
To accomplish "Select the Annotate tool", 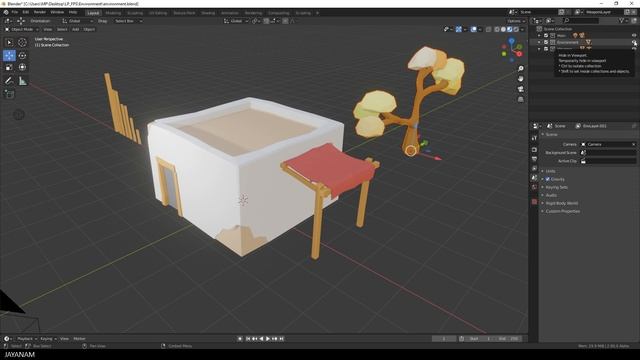I will (9, 81).
